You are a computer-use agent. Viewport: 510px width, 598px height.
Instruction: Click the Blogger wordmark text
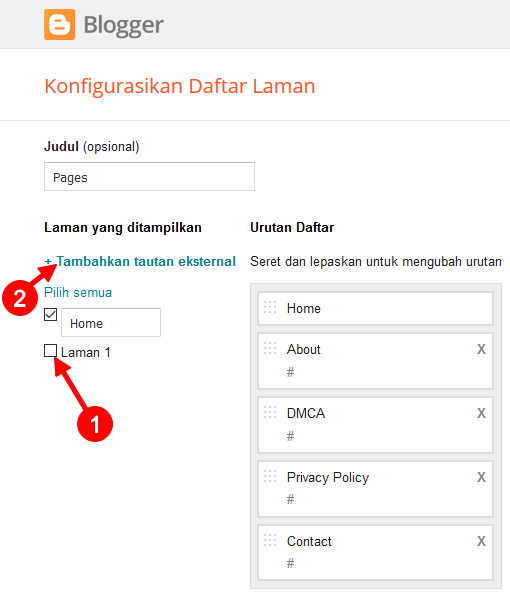coord(124,26)
